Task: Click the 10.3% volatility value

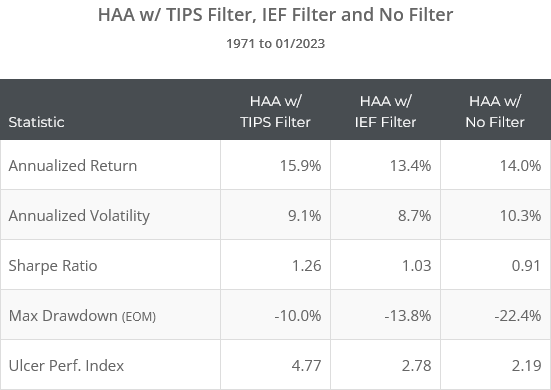Action: (x=520, y=216)
